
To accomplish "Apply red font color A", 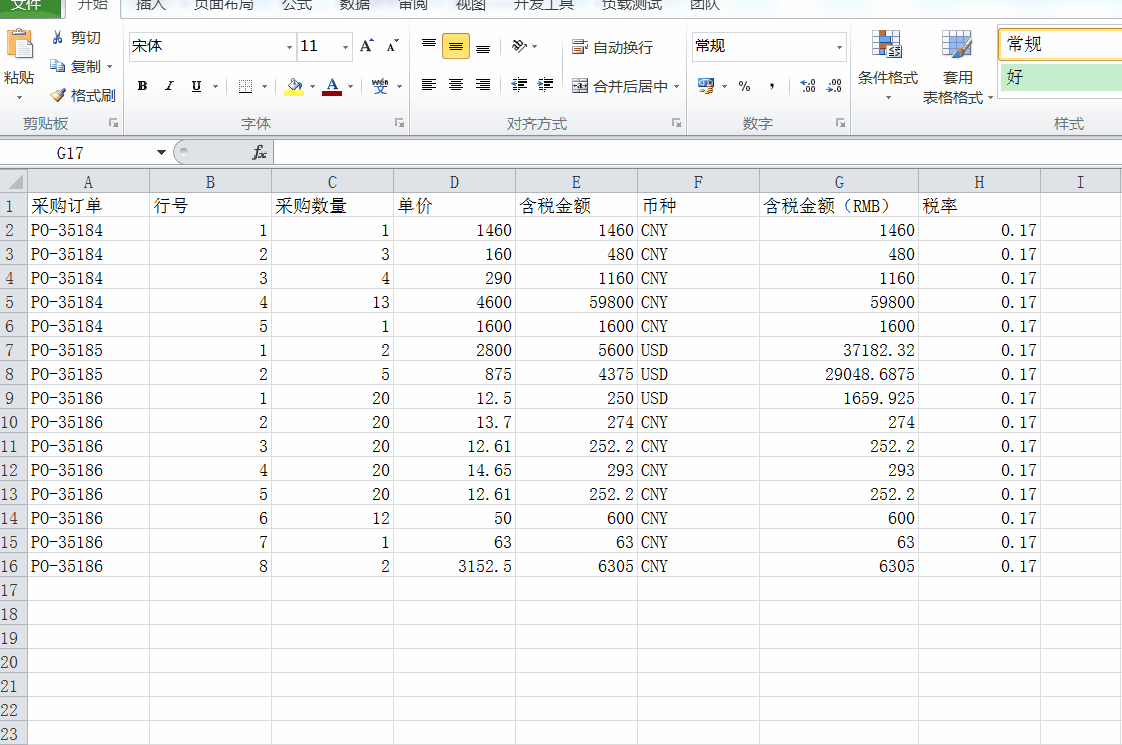I will tap(332, 86).
